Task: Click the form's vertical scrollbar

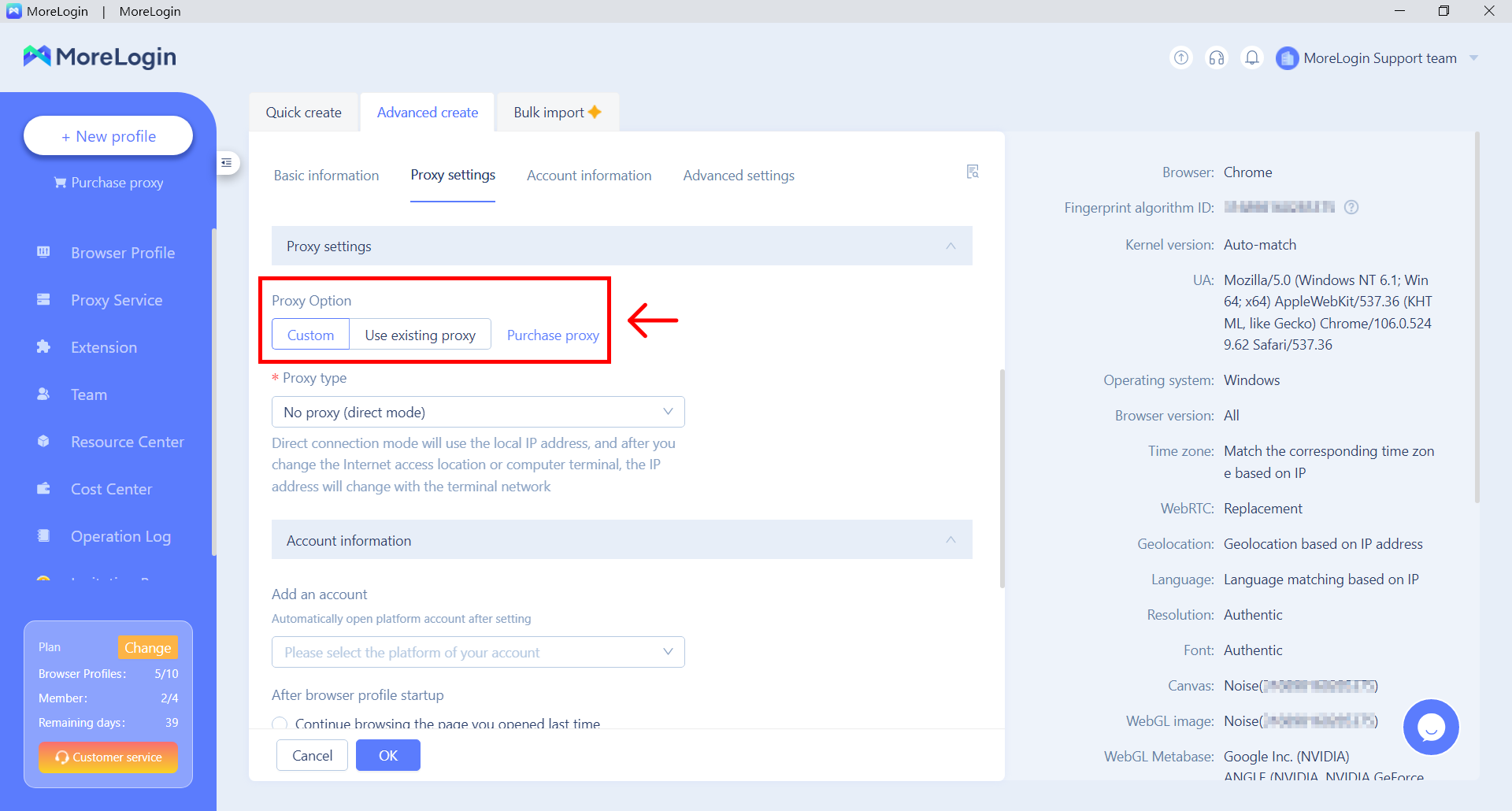Action: pyautogui.click(x=1002, y=477)
